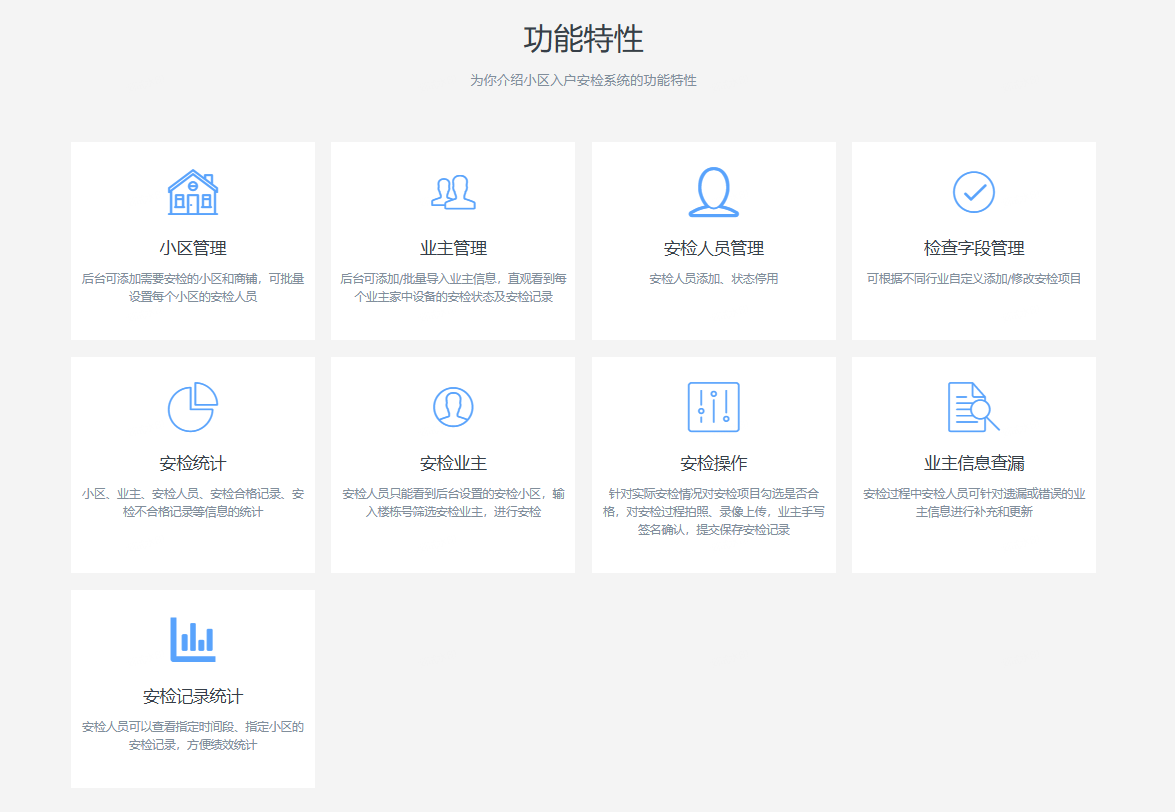Click the 功能特性 page heading
The height and width of the screenshot is (812, 1175).
pyautogui.click(x=587, y=40)
